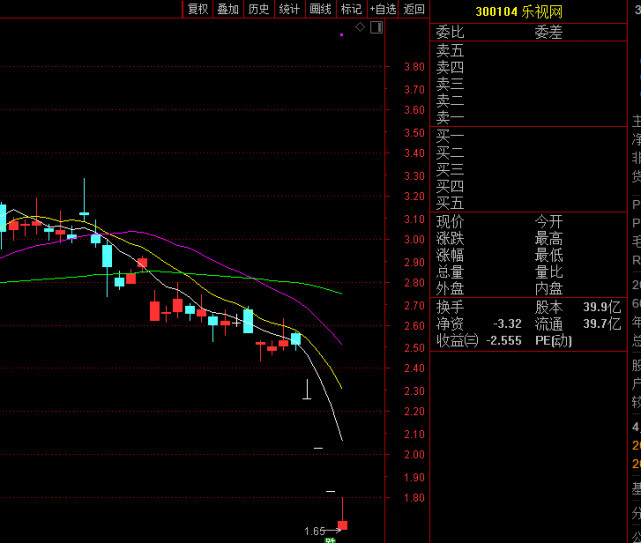Click the 量比 volume ratio label
Viewport: 641px width, 543px height.
click(x=549, y=272)
